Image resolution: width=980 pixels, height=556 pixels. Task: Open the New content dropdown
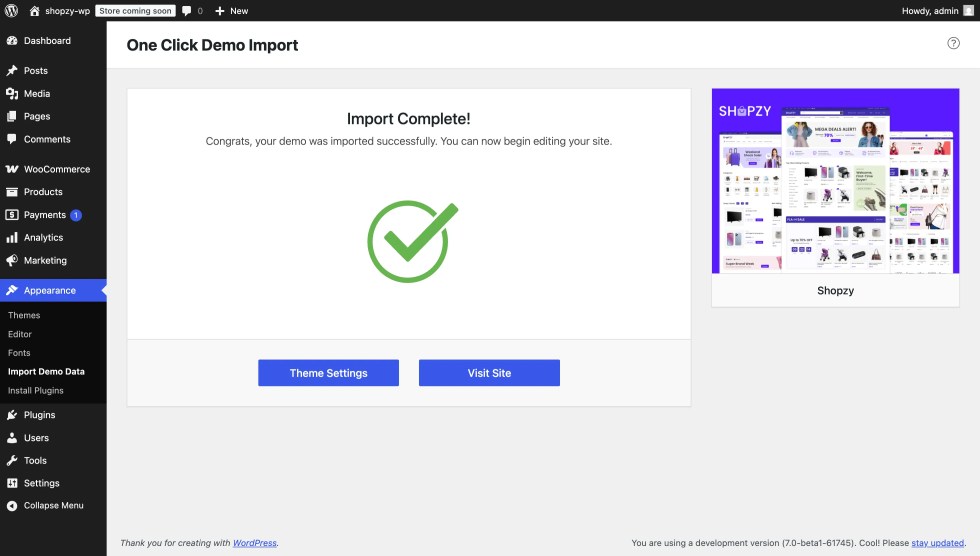click(231, 11)
